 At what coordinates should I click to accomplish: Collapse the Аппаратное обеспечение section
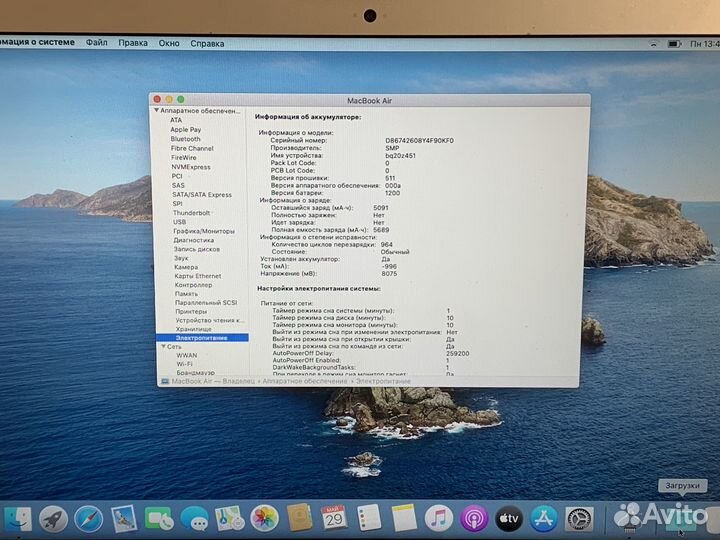157,111
